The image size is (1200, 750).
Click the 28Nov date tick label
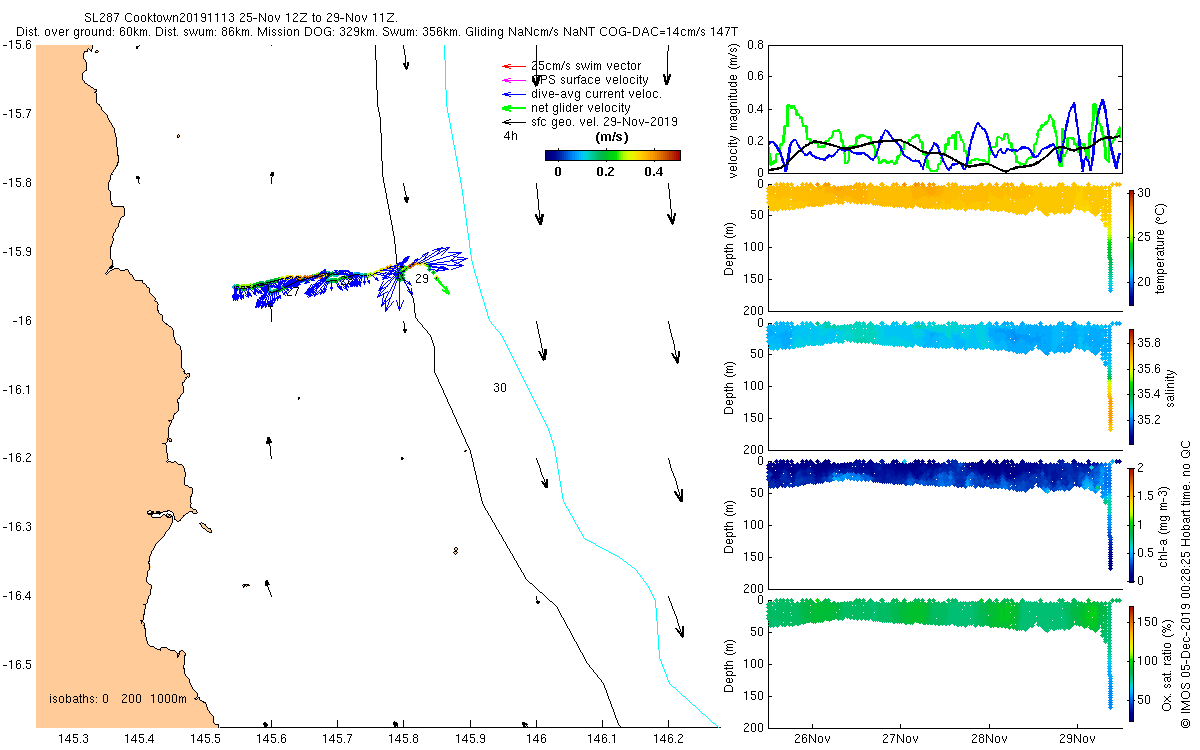click(x=989, y=741)
